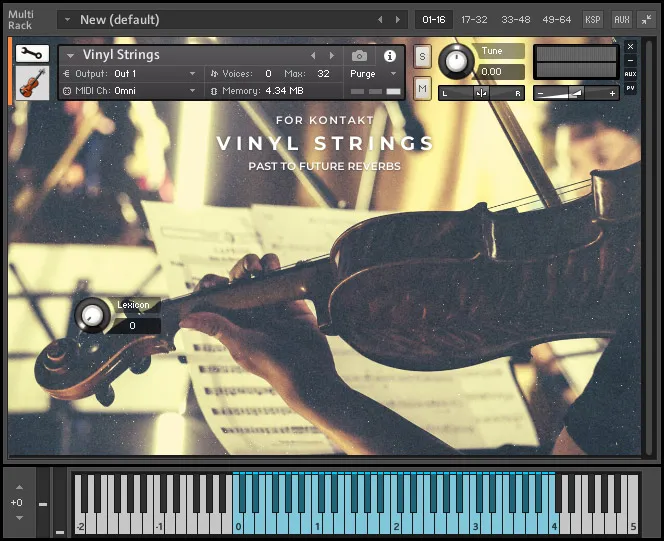Screen dimensions: 664x541
Task: Switch to the 33-48 rack page
Action: point(516,19)
